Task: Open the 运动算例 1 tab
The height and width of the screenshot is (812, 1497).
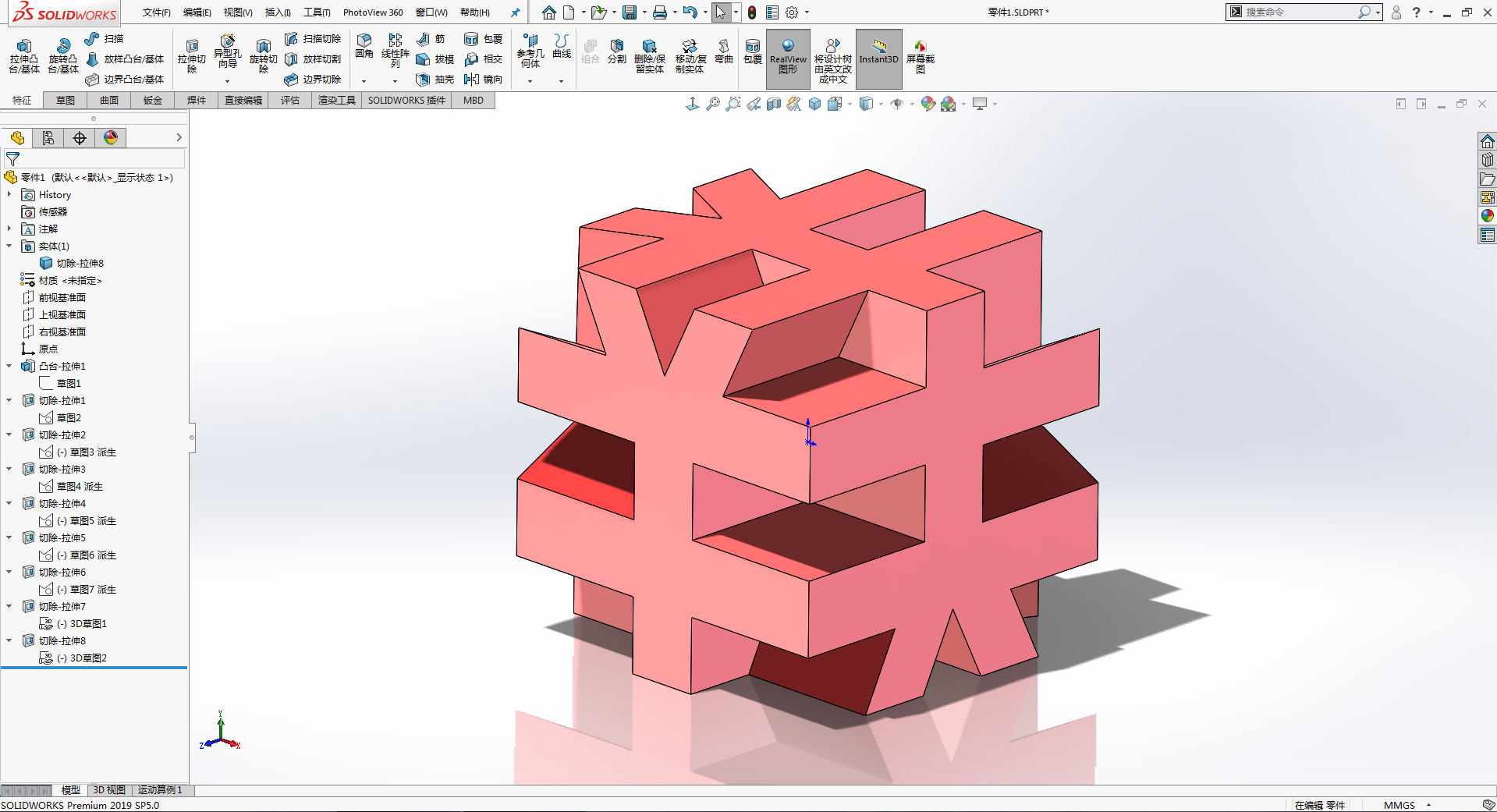Action: point(160,790)
